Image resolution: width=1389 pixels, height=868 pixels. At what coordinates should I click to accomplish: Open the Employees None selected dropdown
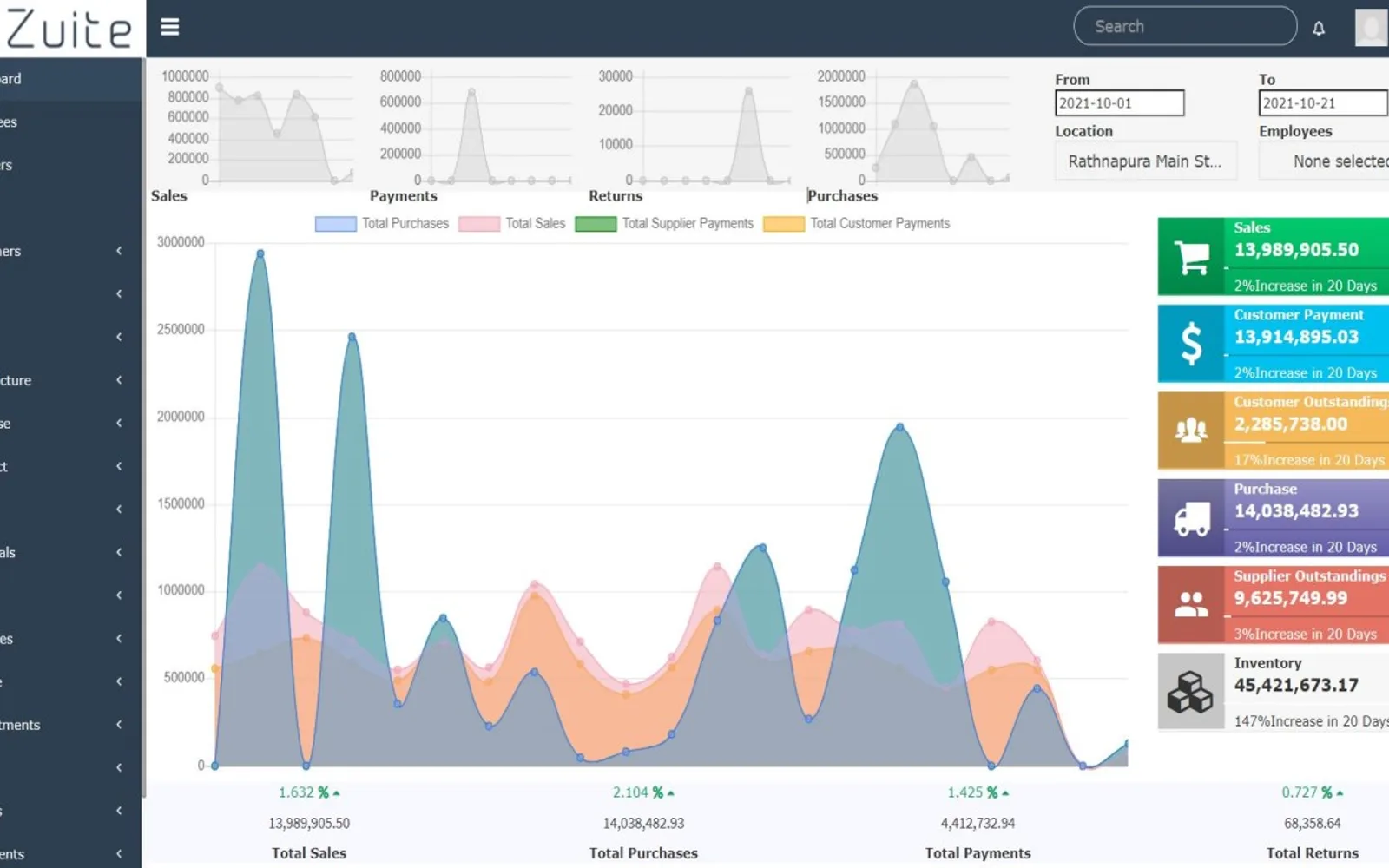coord(1324,161)
